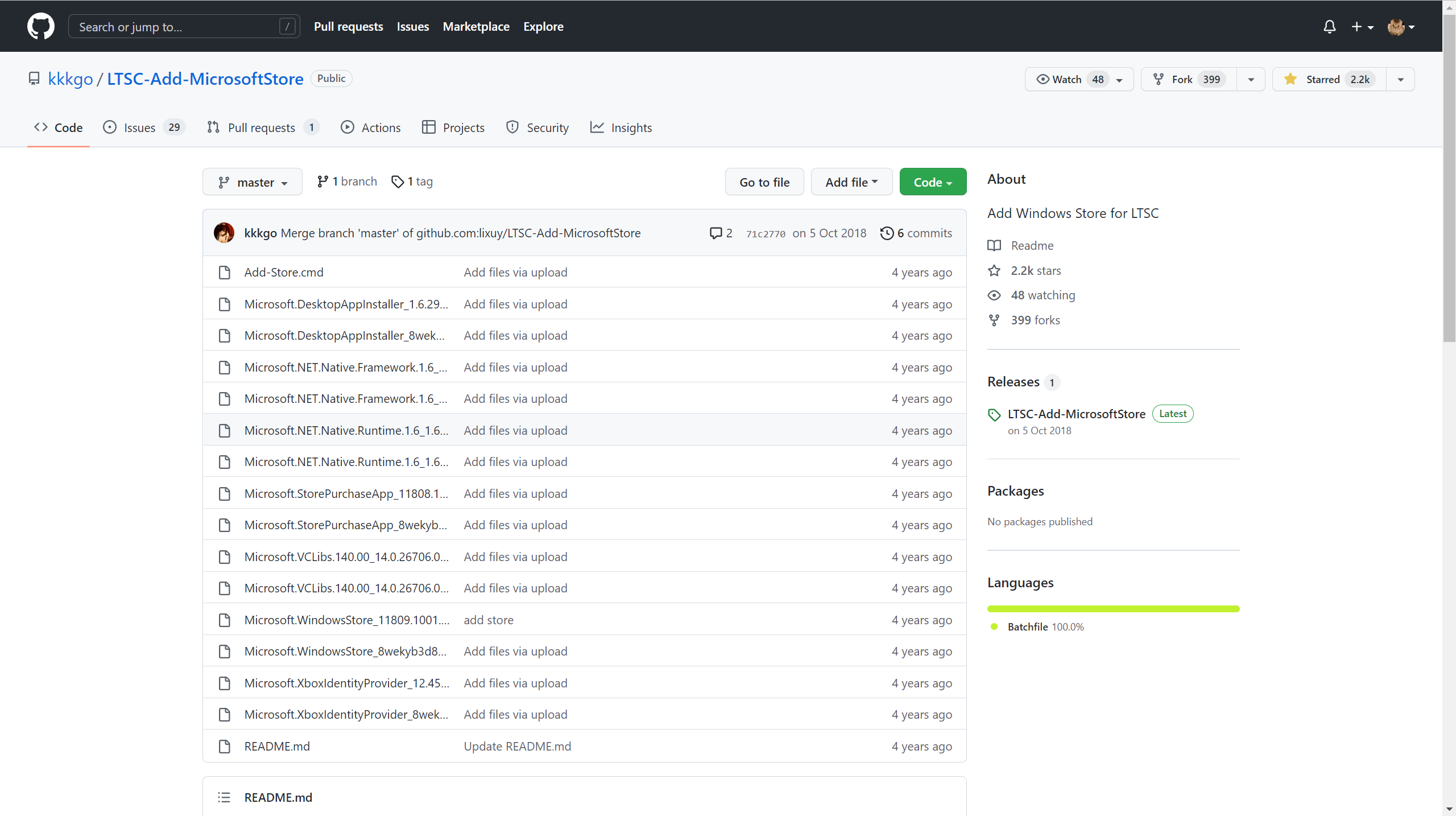Click the Search or jump to field
The width and height of the screenshot is (1456, 816).
tap(177, 27)
